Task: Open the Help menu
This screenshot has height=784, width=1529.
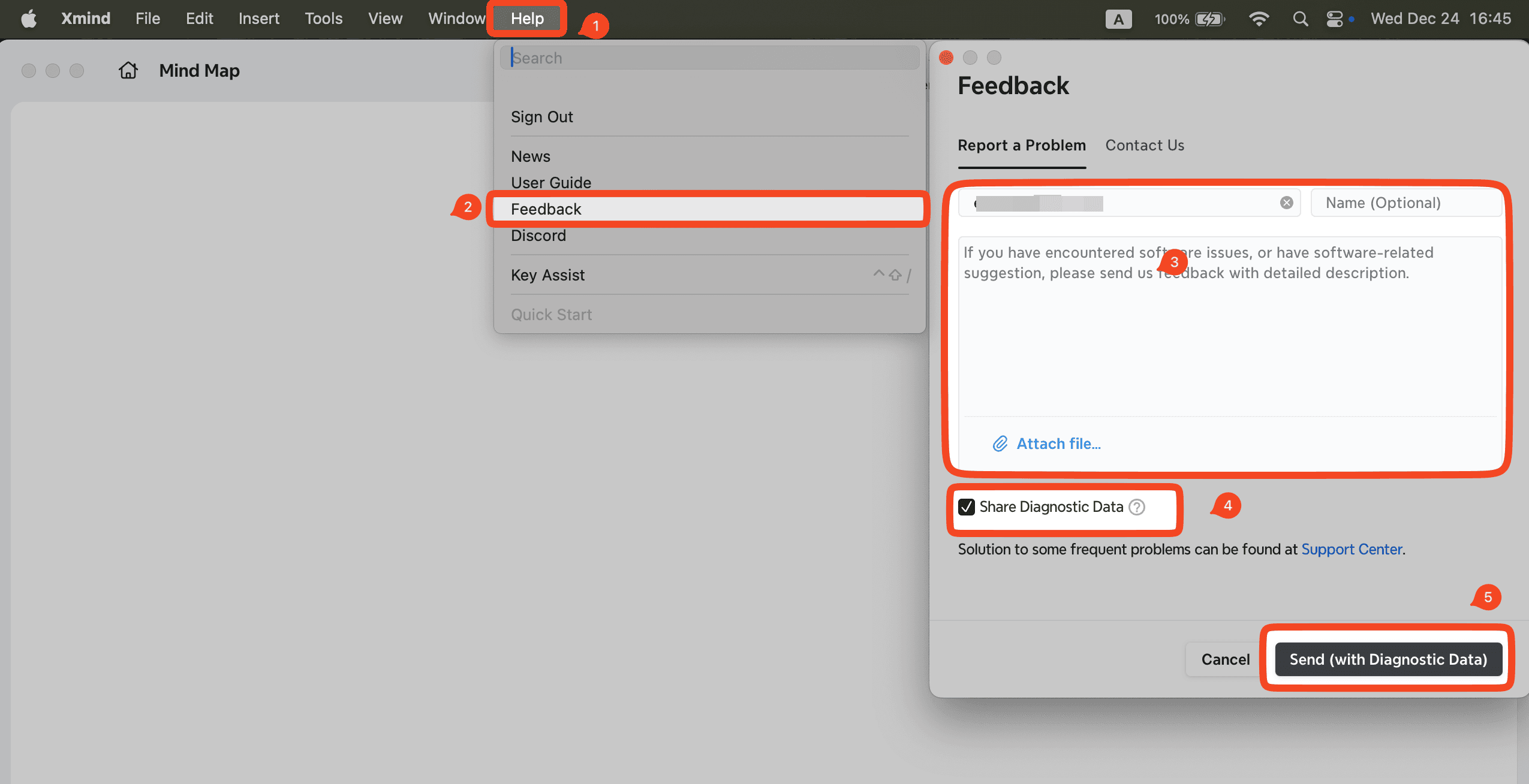Action: pos(527,19)
